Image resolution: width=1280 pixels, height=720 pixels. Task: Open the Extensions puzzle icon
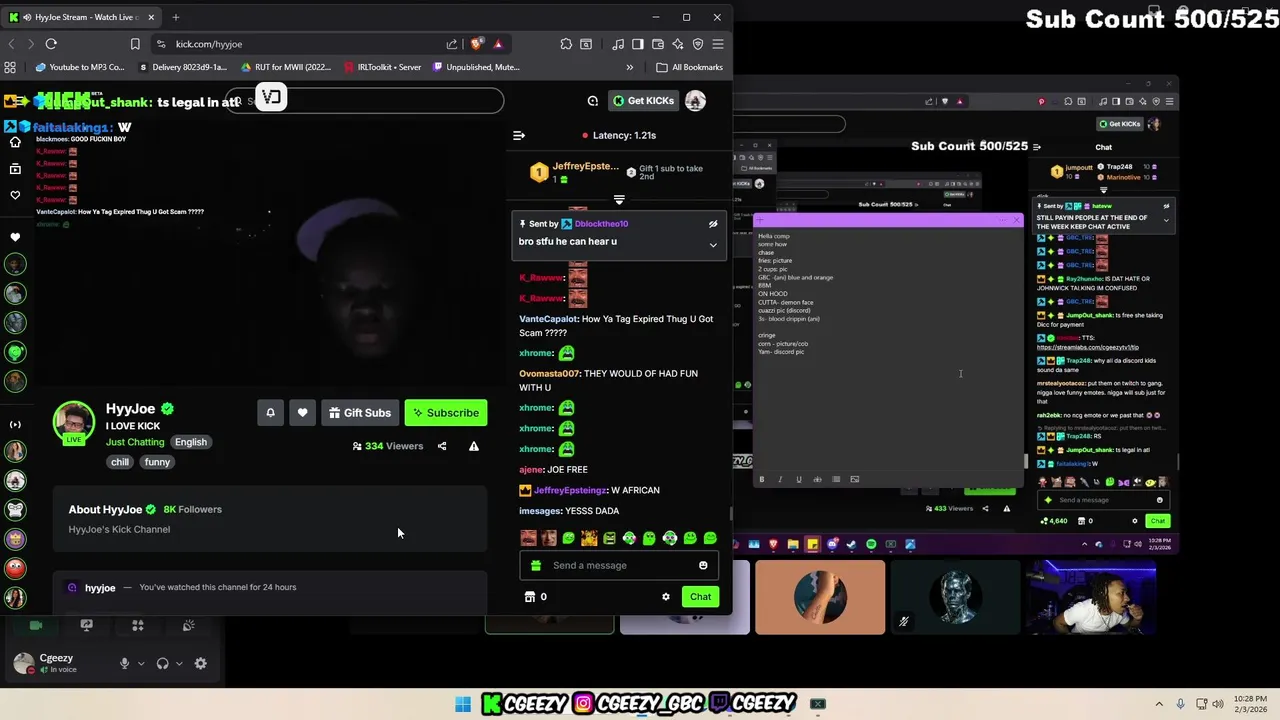click(x=566, y=44)
